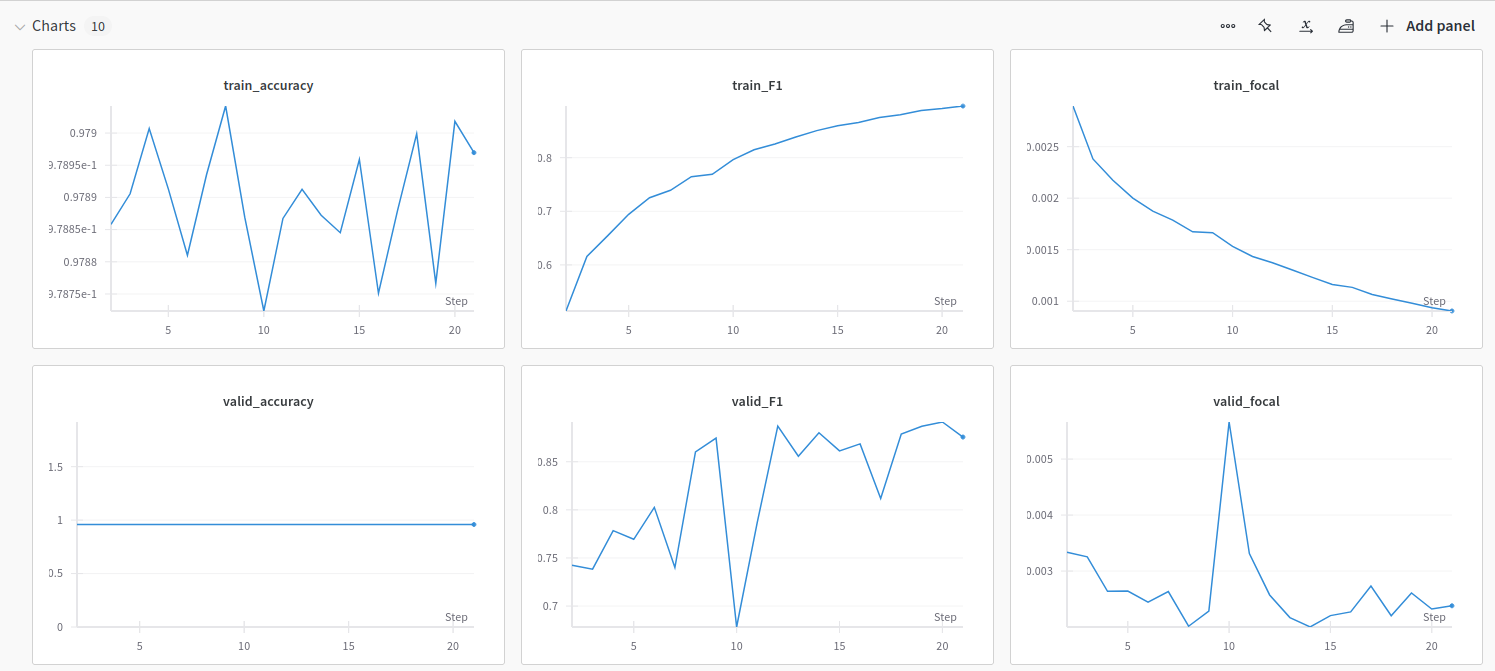Open the valid_F1 chart panel
This screenshot has width=1495, height=671.
pyautogui.click(x=756, y=516)
